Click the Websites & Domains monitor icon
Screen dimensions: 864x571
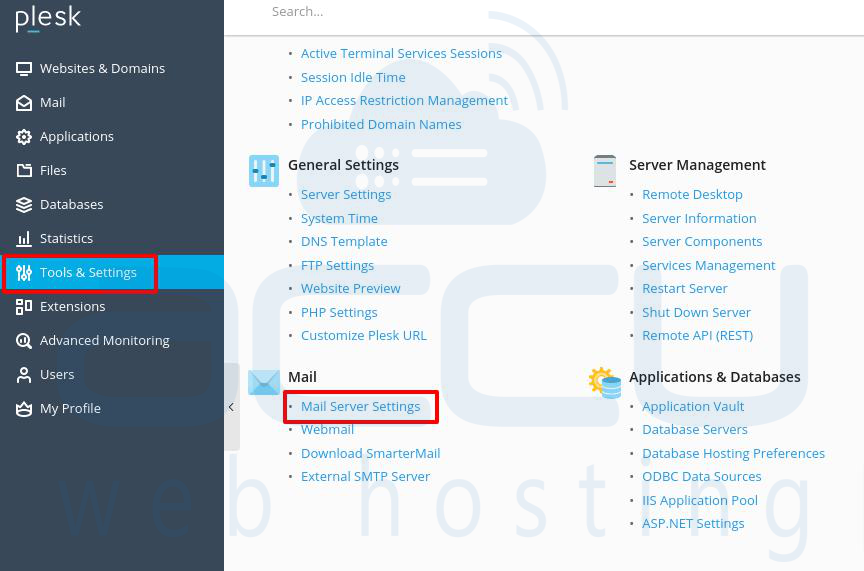[24, 69]
